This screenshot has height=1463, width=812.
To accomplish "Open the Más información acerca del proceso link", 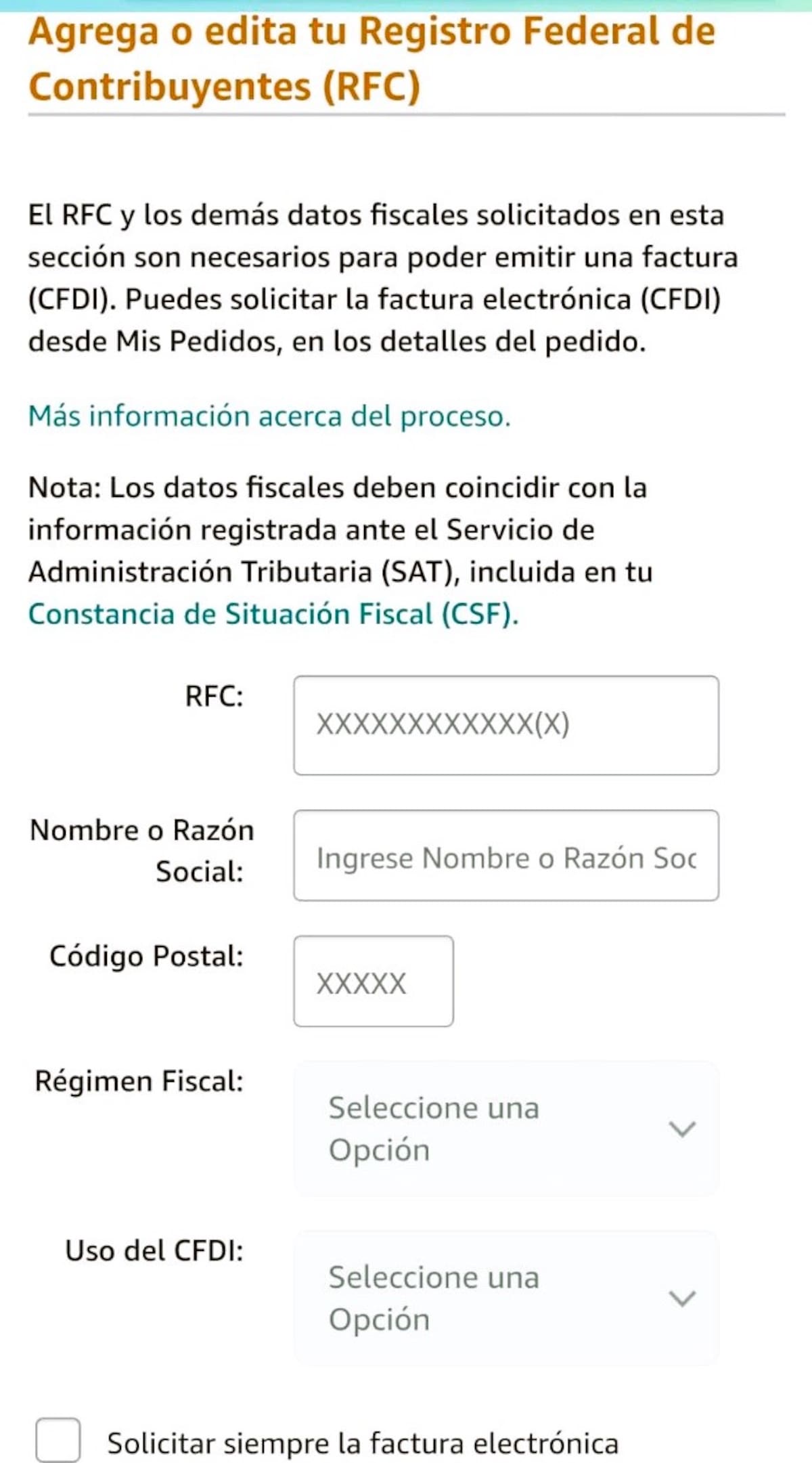I will point(269,416).
